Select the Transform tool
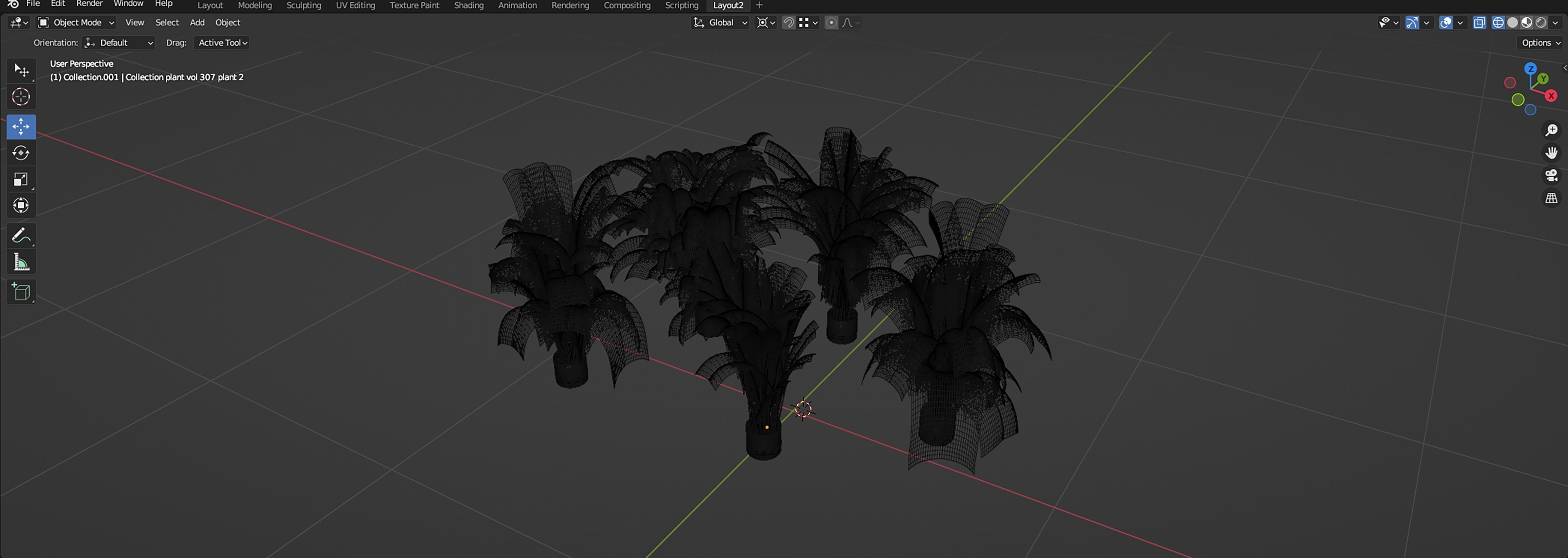 click(21, 205)
